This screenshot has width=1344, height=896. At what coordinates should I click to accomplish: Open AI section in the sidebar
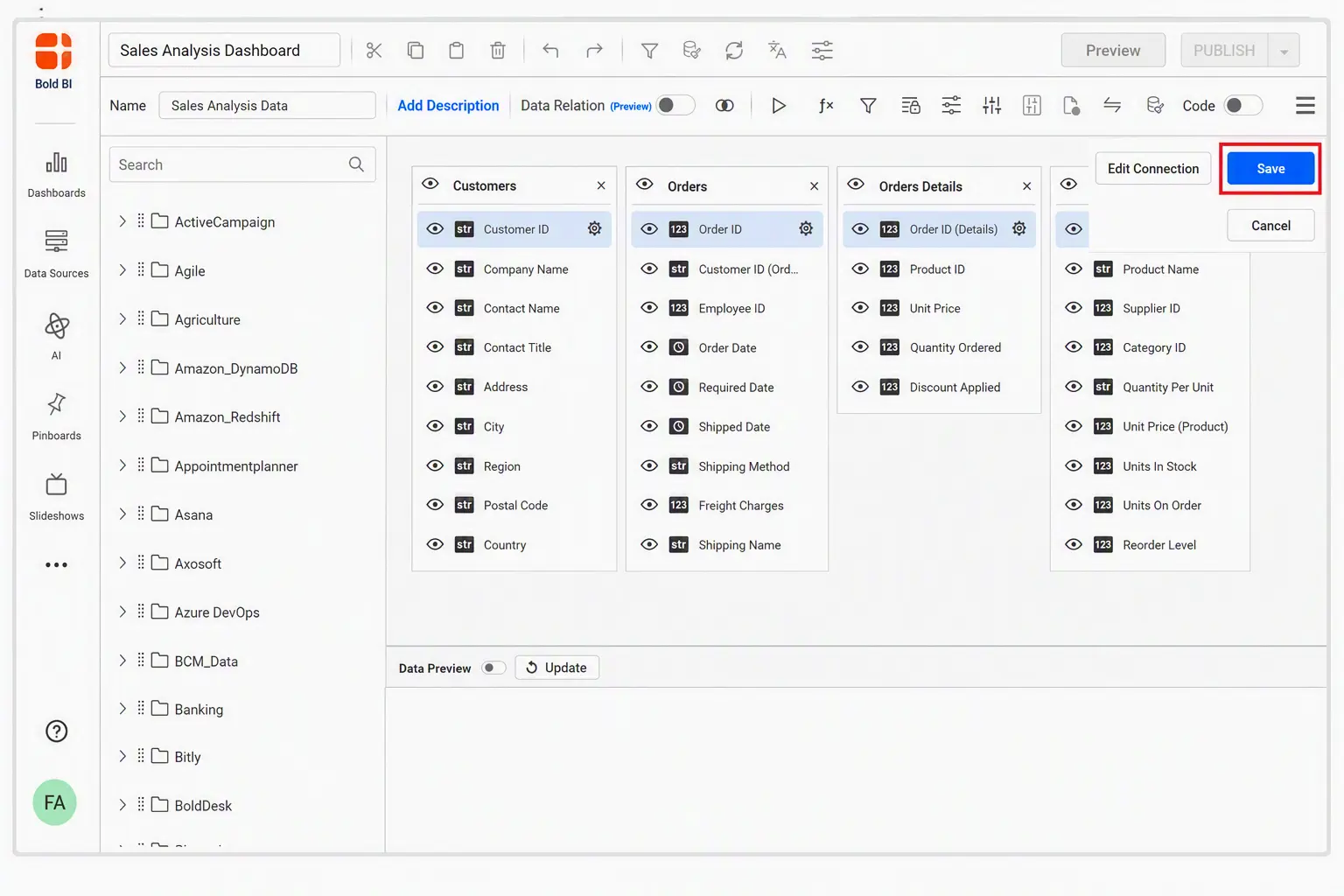pos(56,336)
